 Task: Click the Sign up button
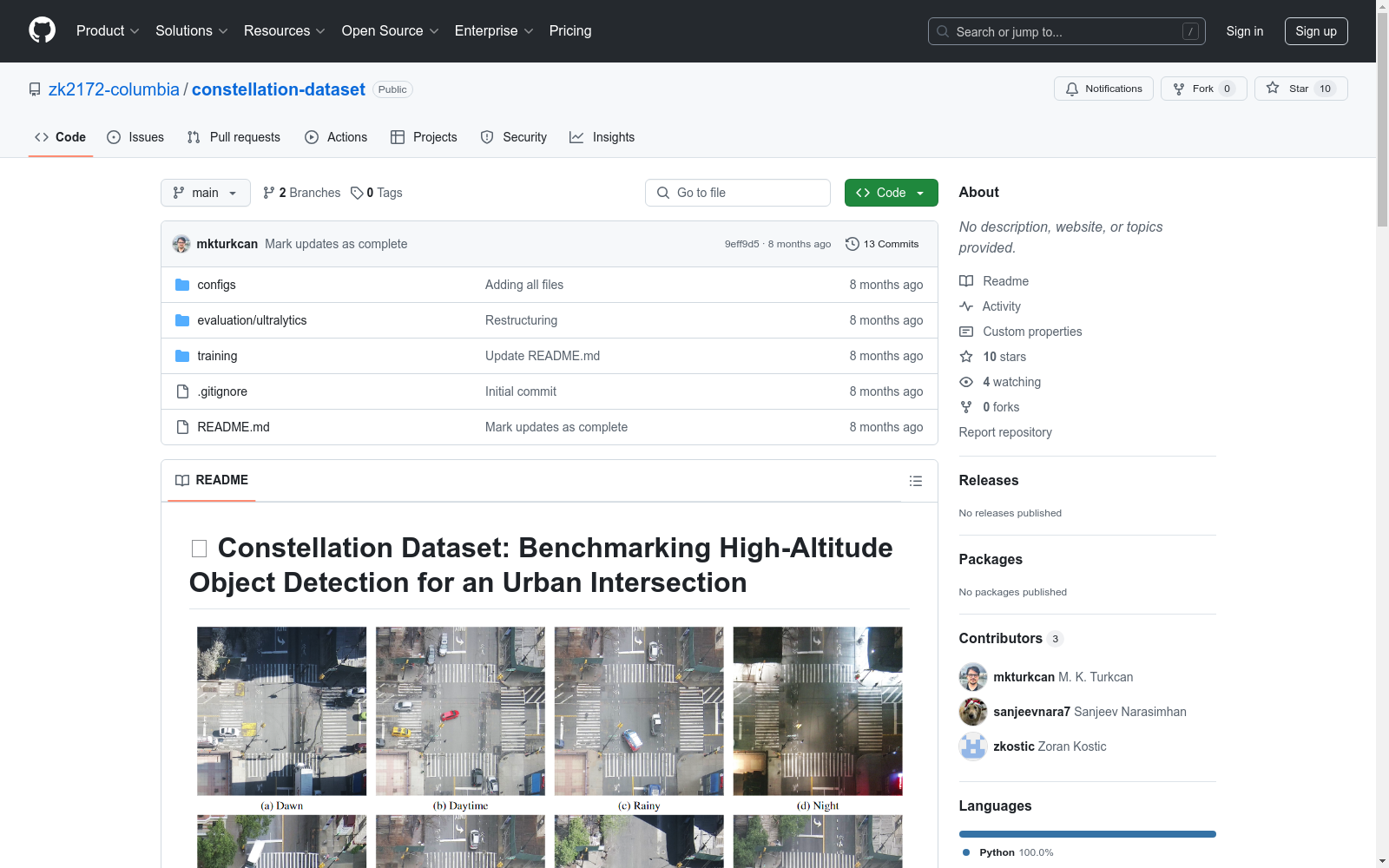(x=1316, y=31)
